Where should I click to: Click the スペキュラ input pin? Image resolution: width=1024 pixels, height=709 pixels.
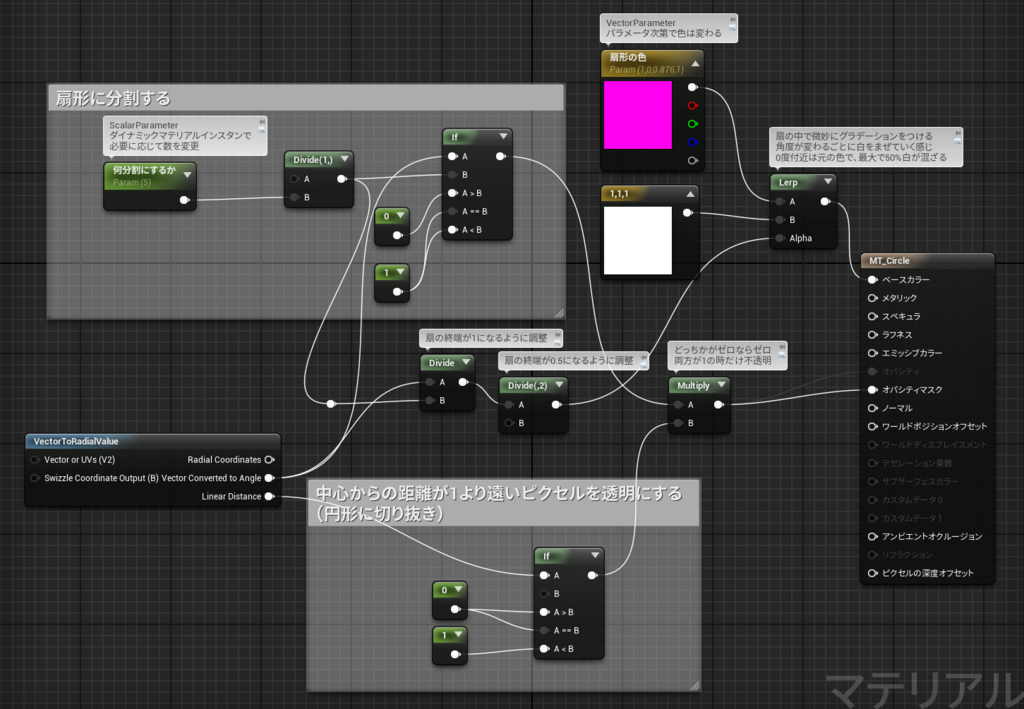(872, 316)
